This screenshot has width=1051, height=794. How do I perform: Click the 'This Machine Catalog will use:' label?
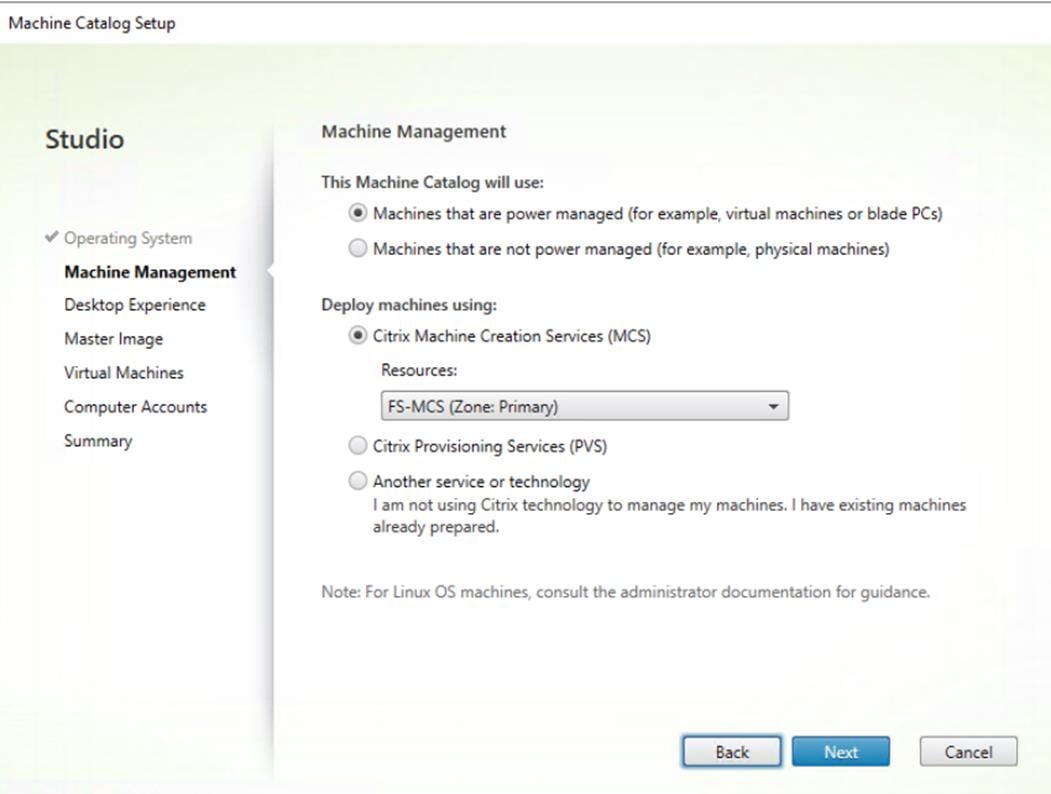(x=432, y=182)
